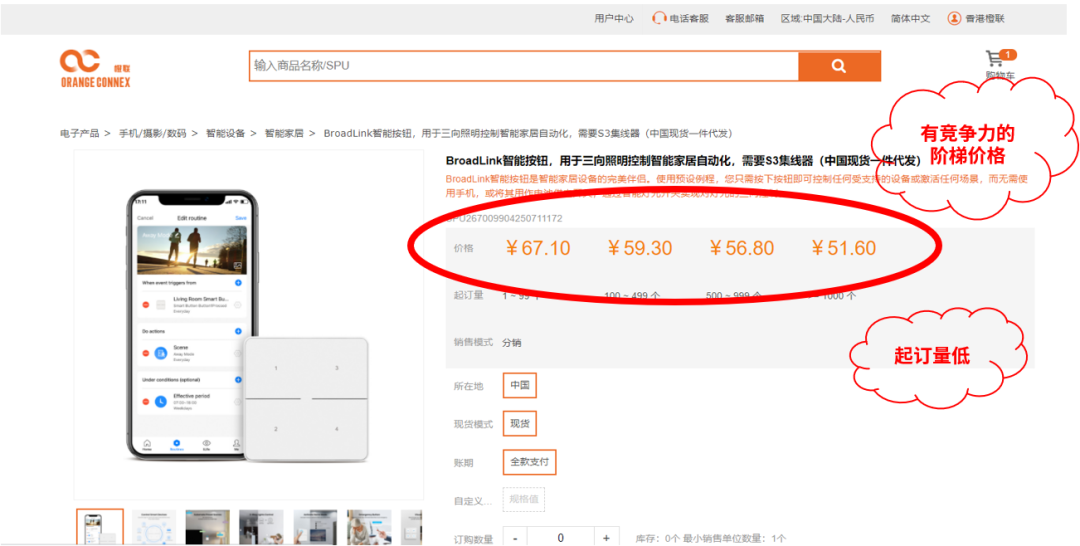The image size is (1080, 546).
Task: Select the 中国 location option
Action: (x=519, y=386)
